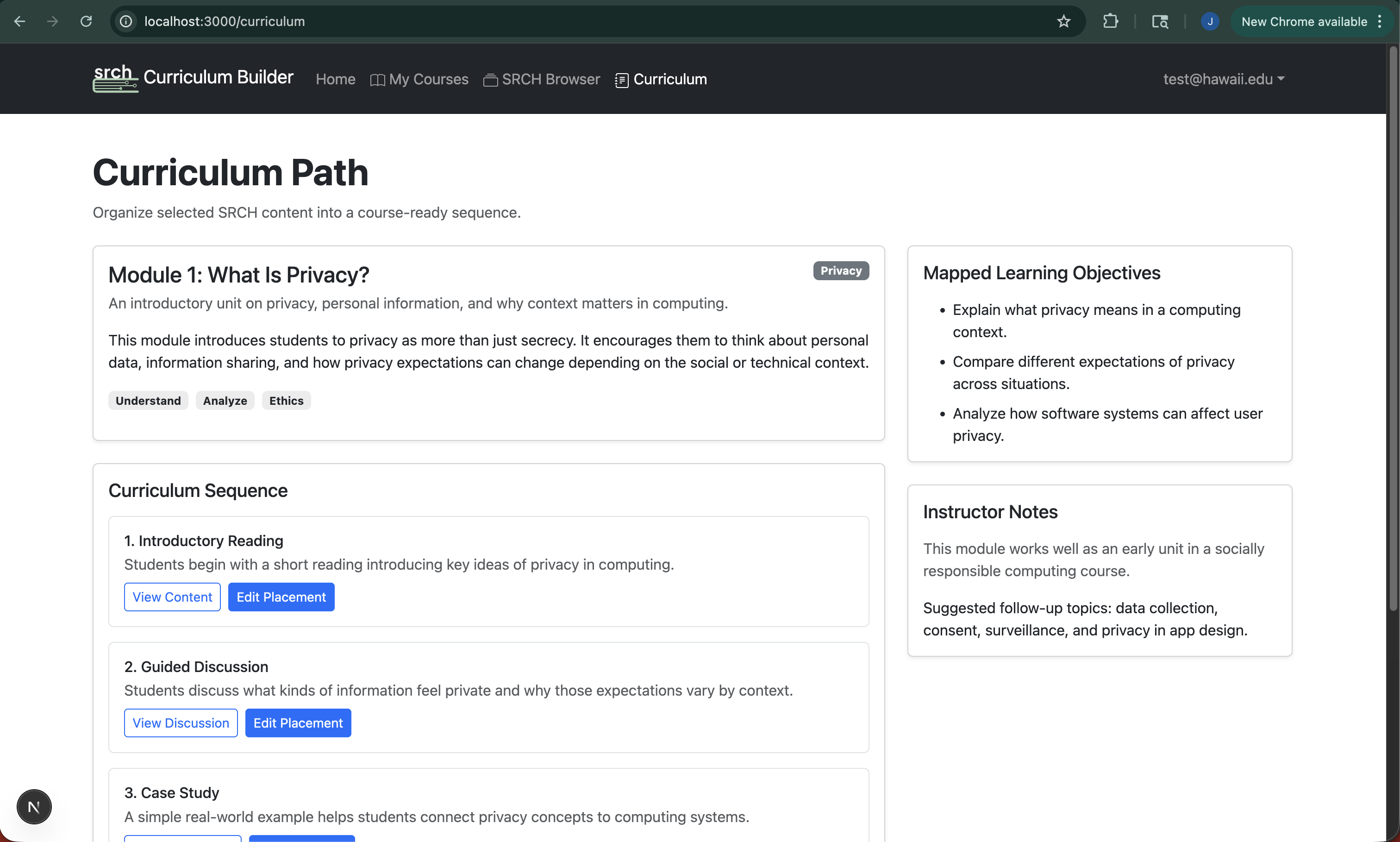View site information icon in address bar
The width and height of the screenshot is (1400, 842).
click(x=126, y=22)
